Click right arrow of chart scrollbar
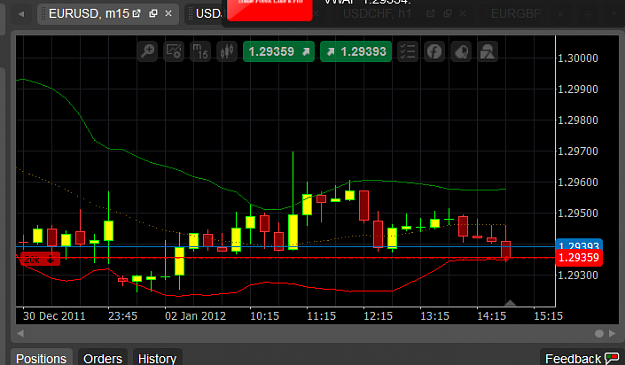 coord(612,333)
